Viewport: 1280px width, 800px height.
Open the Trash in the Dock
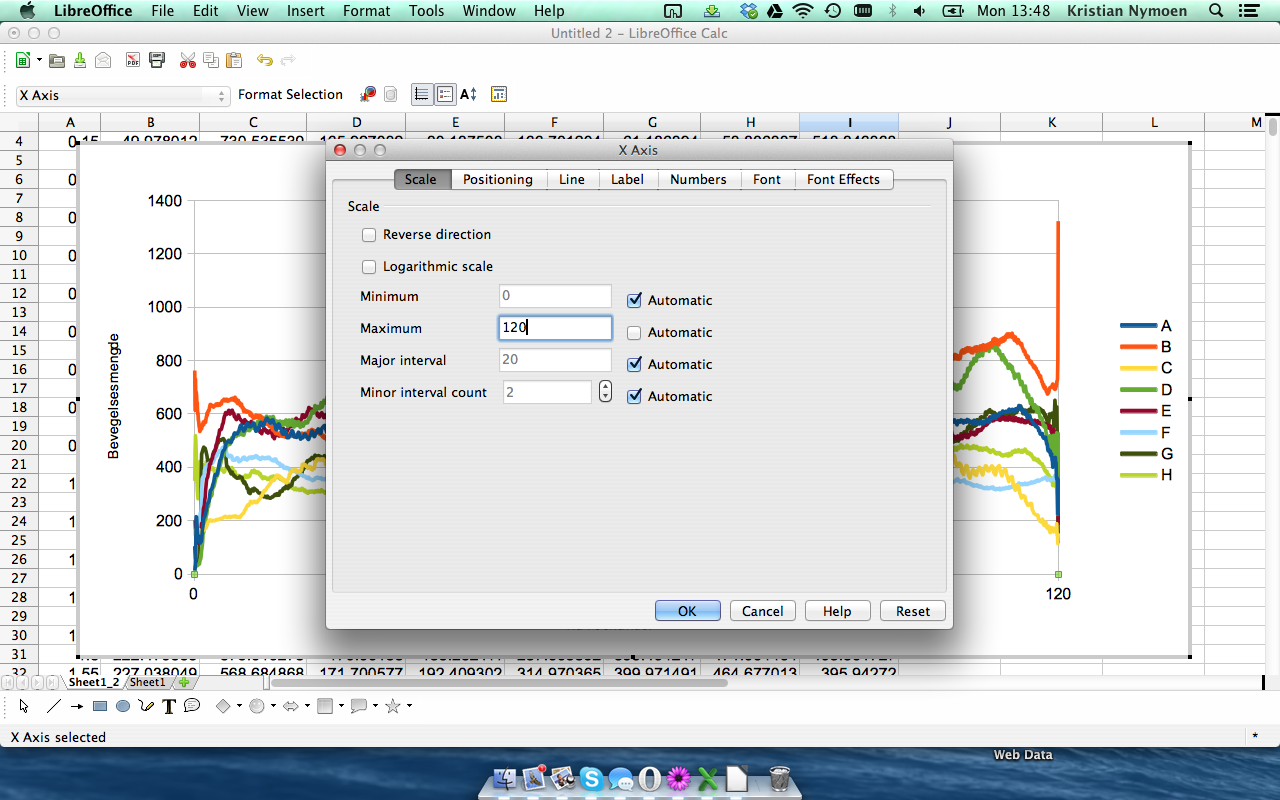[781, 777]
